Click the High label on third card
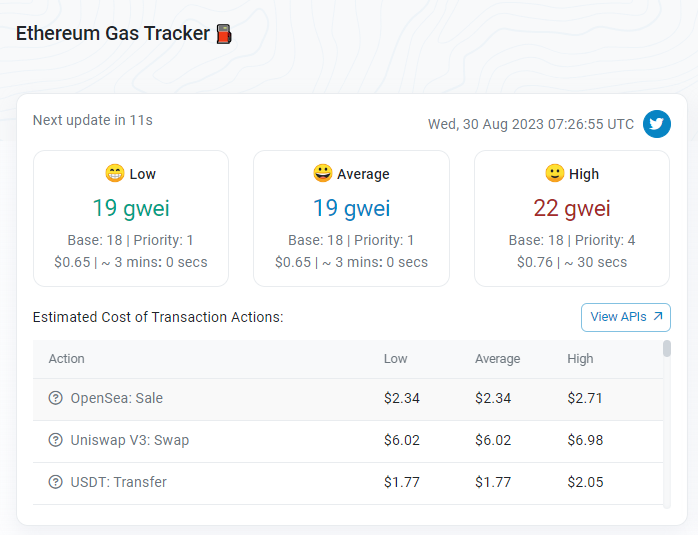The width and height of the screenshot is (698, 535). coord(584,174)
